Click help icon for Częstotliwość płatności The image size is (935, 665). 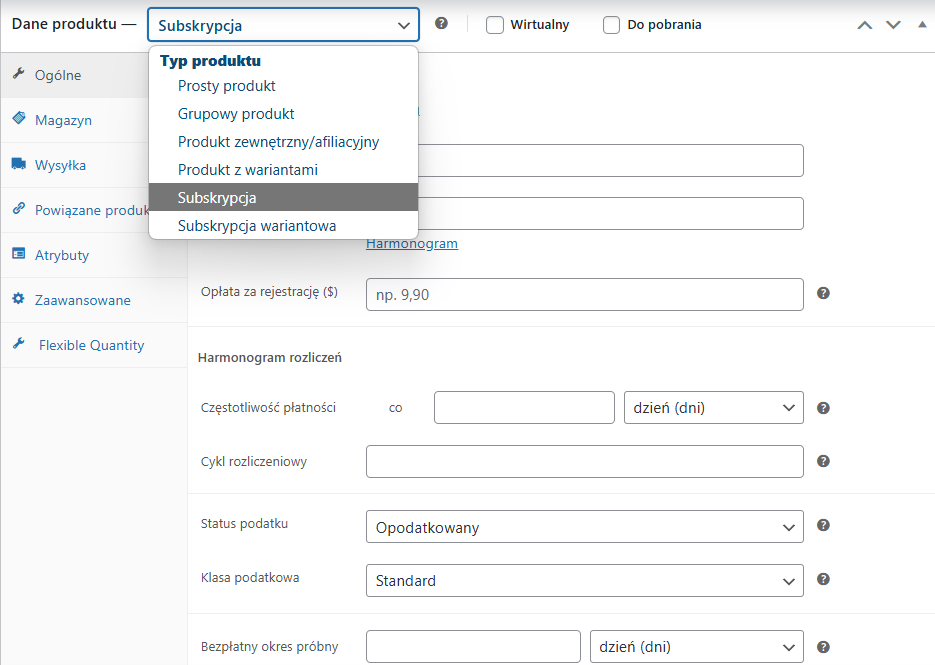coord(823,408)
